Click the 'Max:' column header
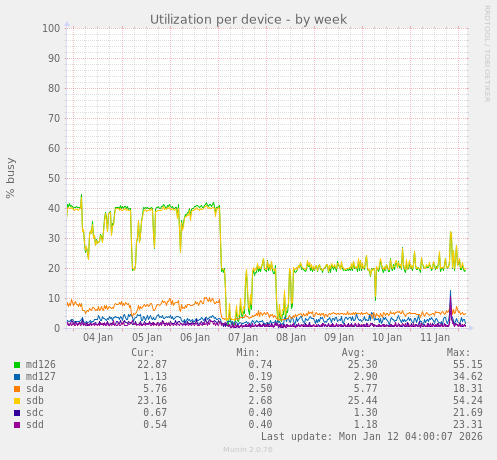 click(x=459, y=353)
